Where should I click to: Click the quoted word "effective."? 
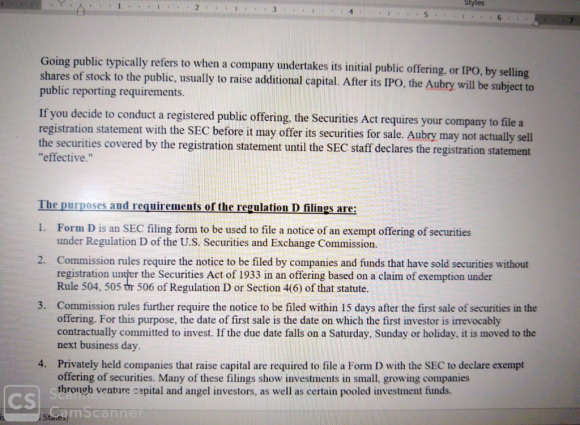[x=65, y=158]
